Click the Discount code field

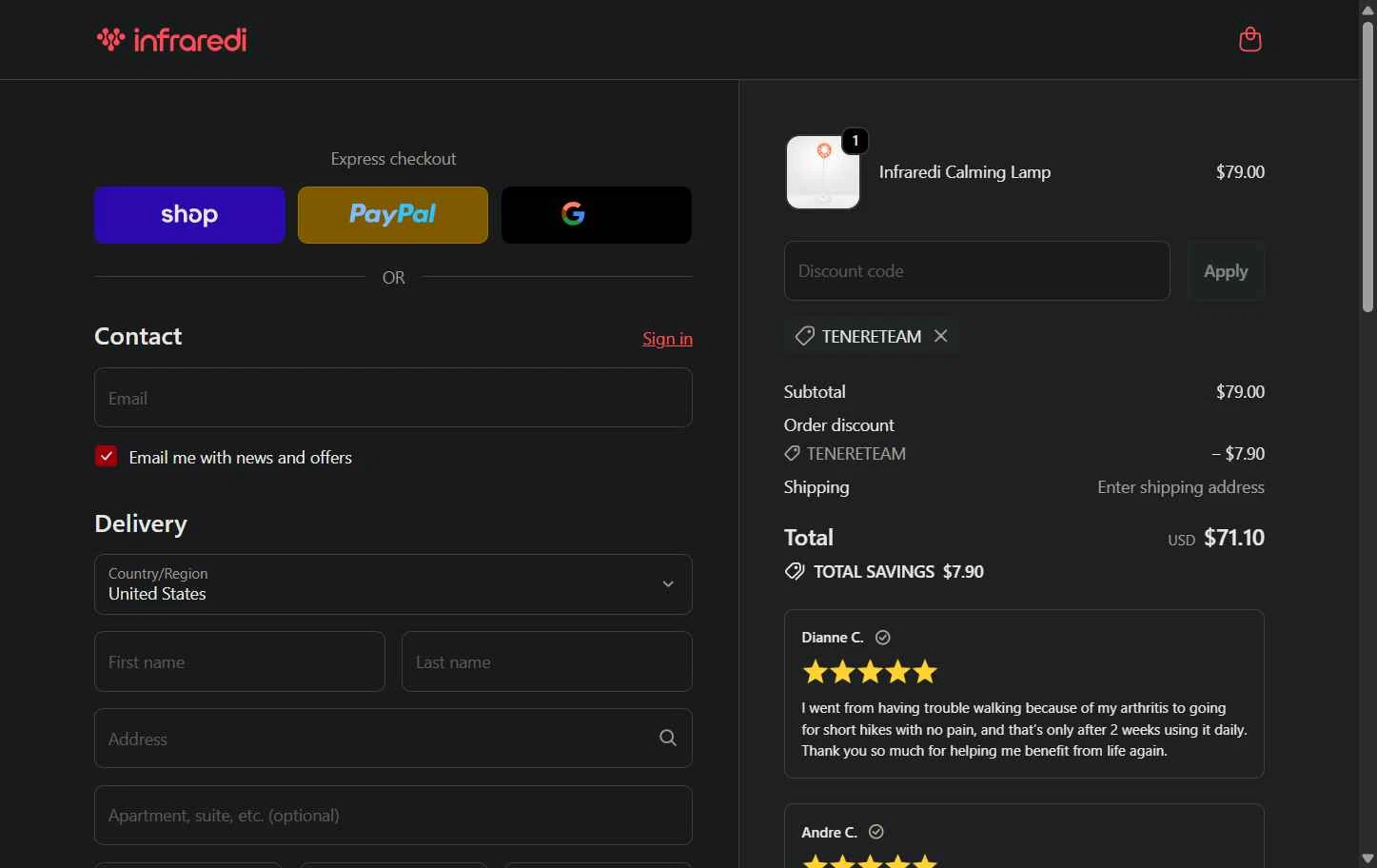[977, 271]
